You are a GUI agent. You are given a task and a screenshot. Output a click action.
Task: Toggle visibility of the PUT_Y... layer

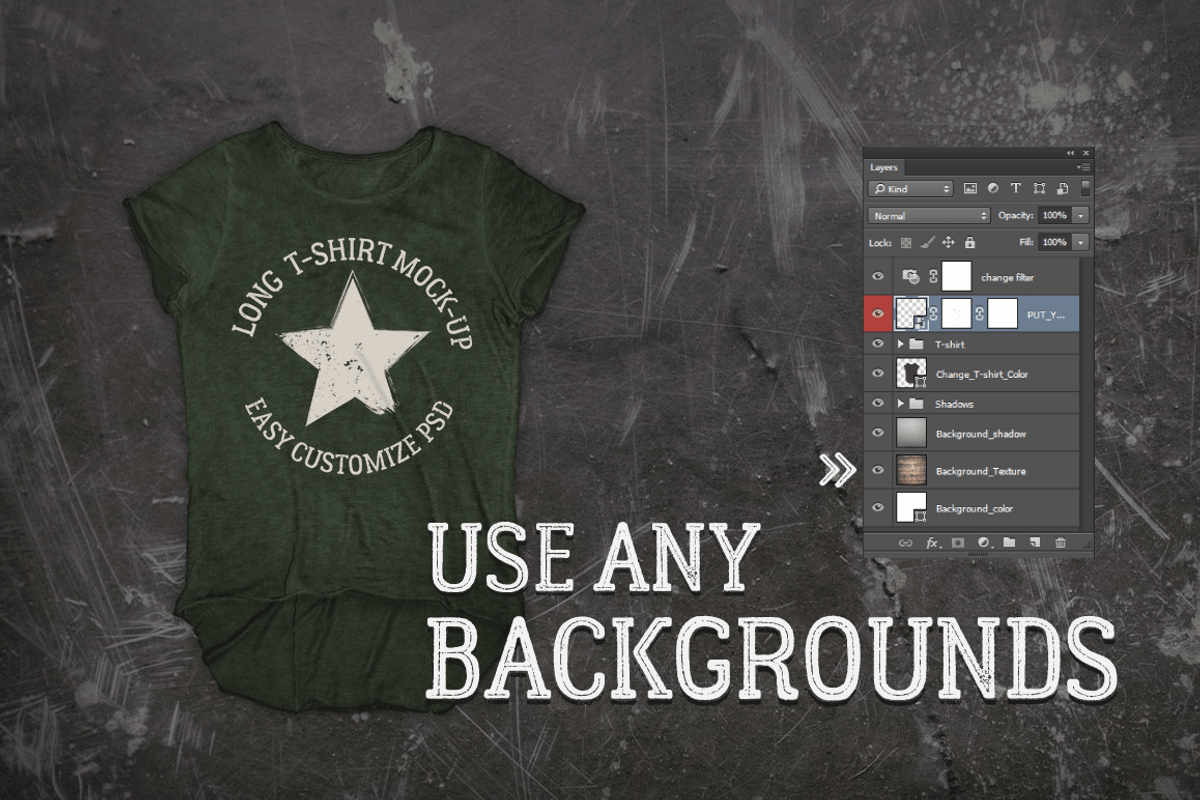878,314
